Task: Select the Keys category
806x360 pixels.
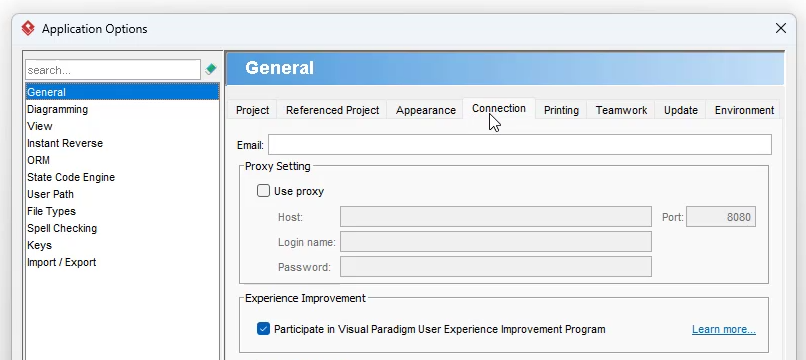Action: tap(122, 245)
